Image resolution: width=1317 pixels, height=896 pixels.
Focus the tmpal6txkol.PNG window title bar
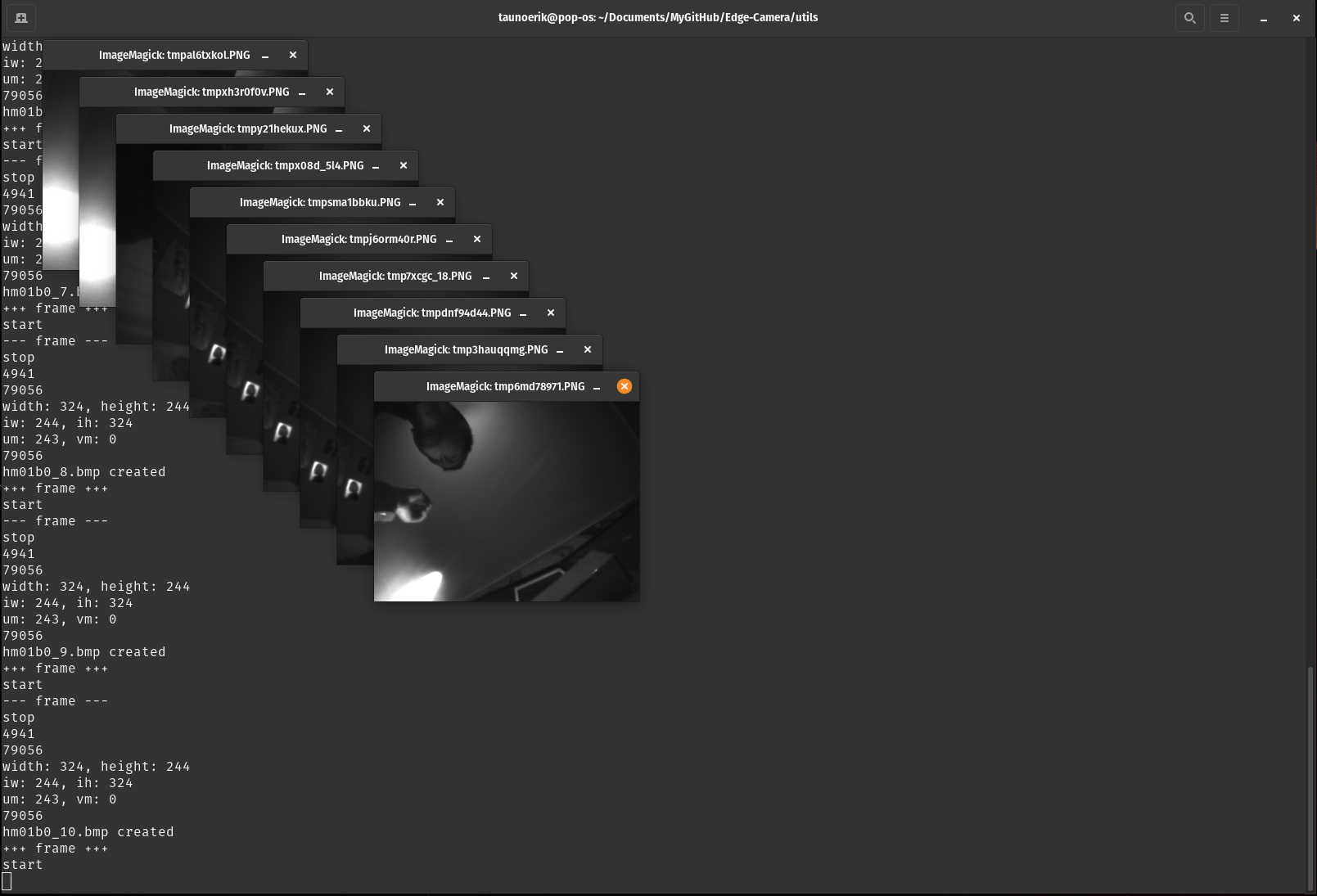tap(174, 55)
